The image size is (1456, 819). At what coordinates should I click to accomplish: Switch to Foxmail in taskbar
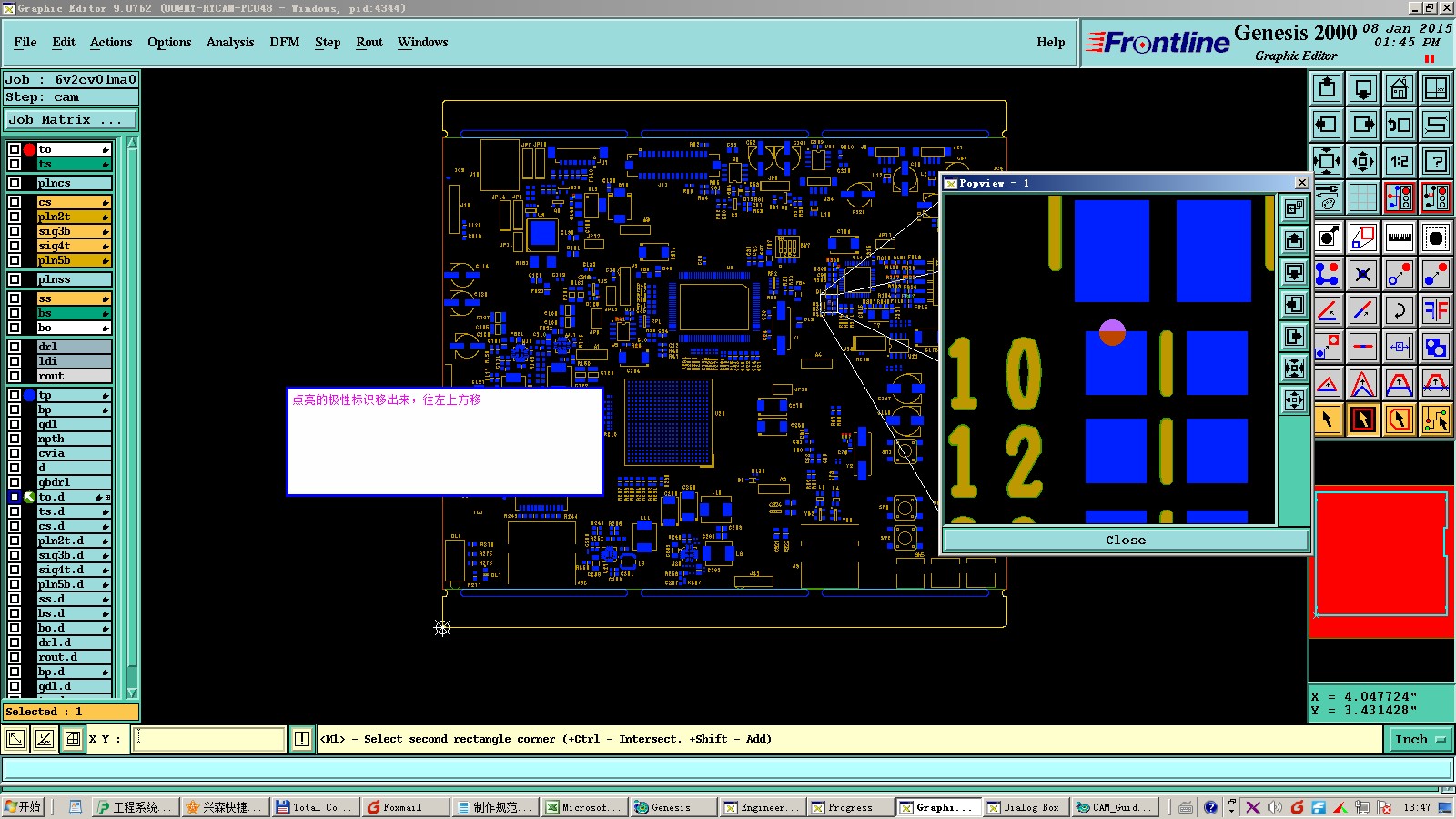pyautogui.click(x=404, y=807)
